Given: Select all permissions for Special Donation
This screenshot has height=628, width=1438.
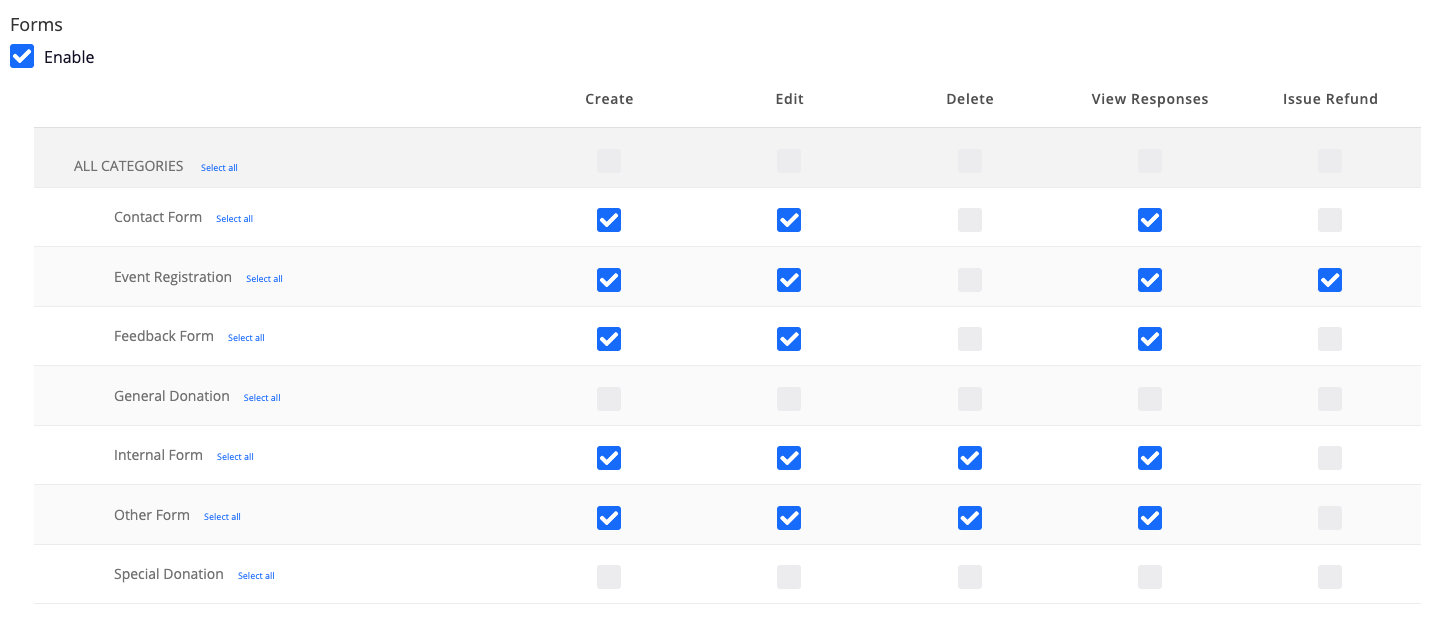Looking at the screenshot, I should click(255, 575).
